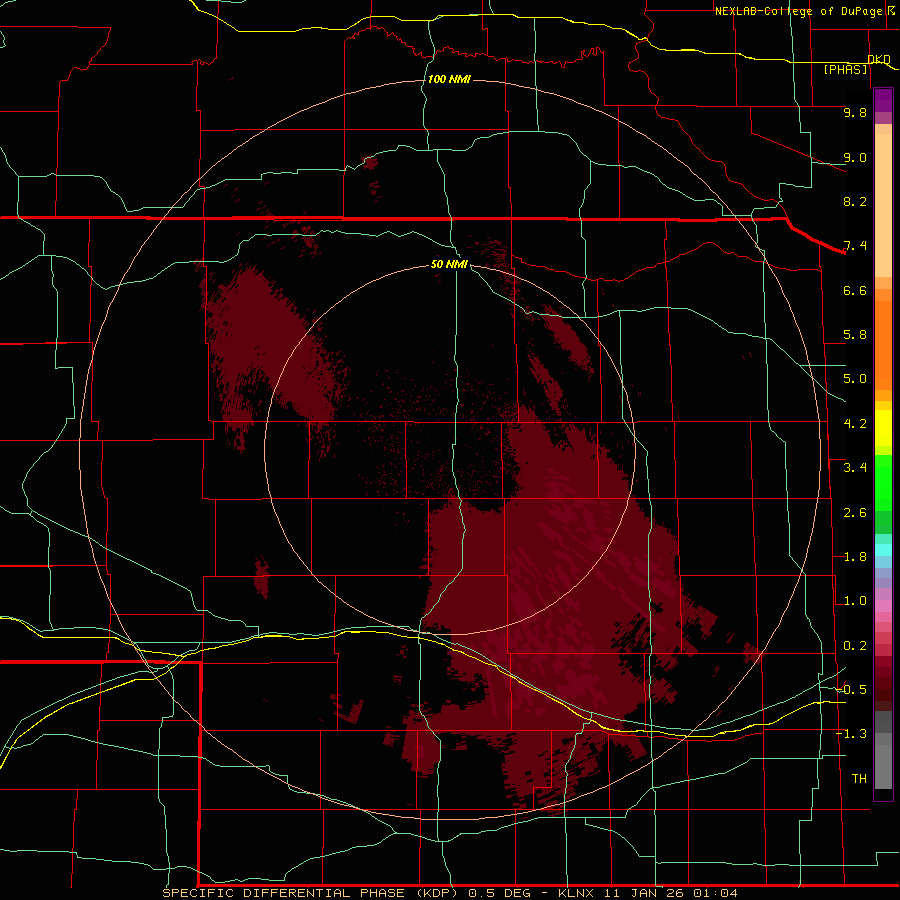Click the 01:04 timestamp text
The width and height of the screenshot is (900, 900).
click(x=715, y=893)
